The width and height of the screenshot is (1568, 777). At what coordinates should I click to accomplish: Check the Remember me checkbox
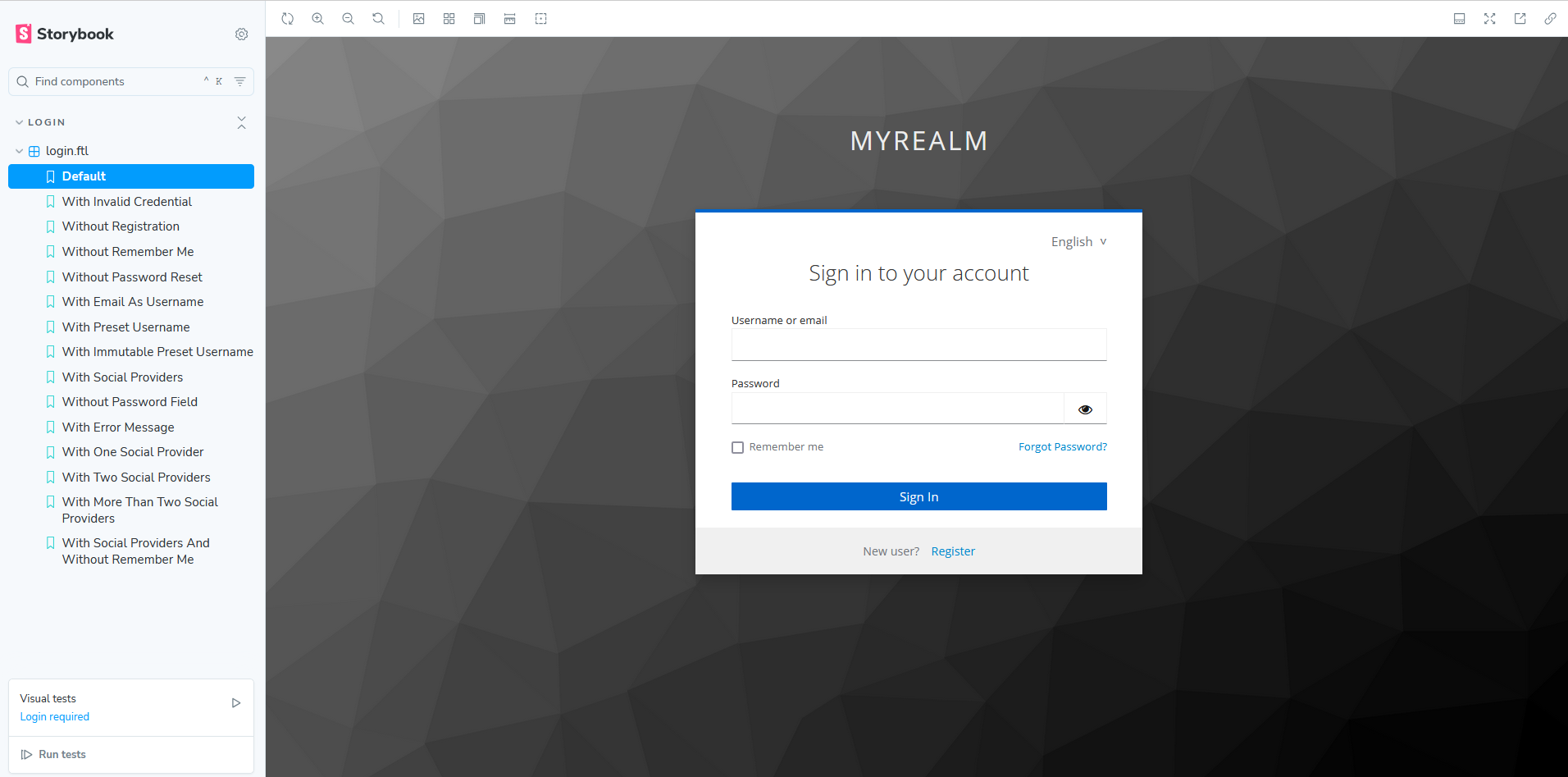click(x=738, y=447)
